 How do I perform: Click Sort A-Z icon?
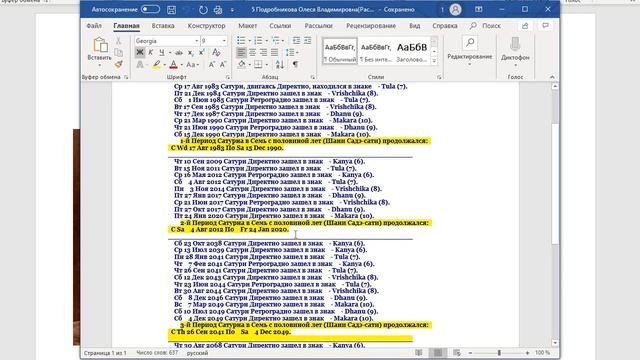280,64
